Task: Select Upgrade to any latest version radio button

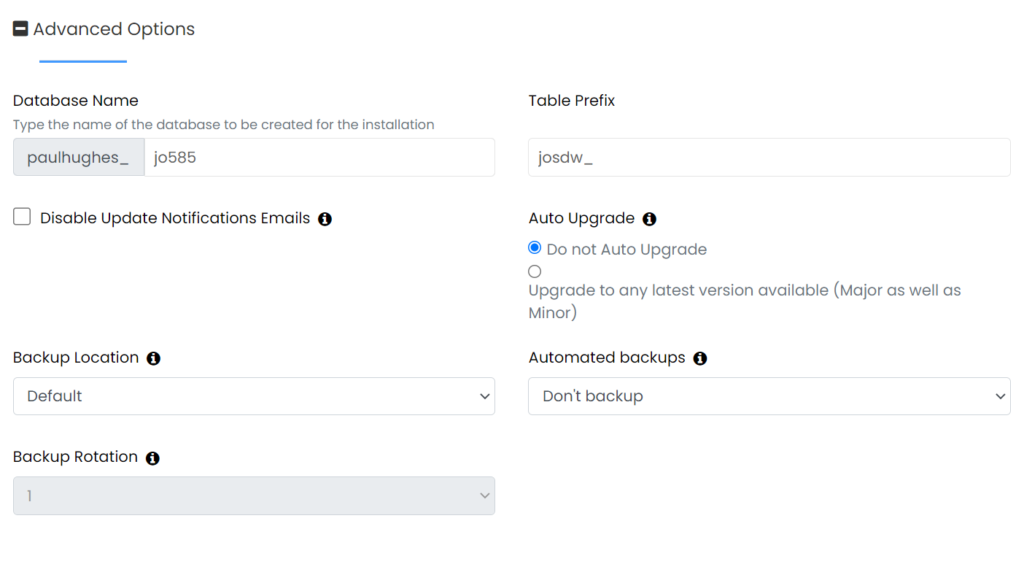Action: [x=535, y=272]
